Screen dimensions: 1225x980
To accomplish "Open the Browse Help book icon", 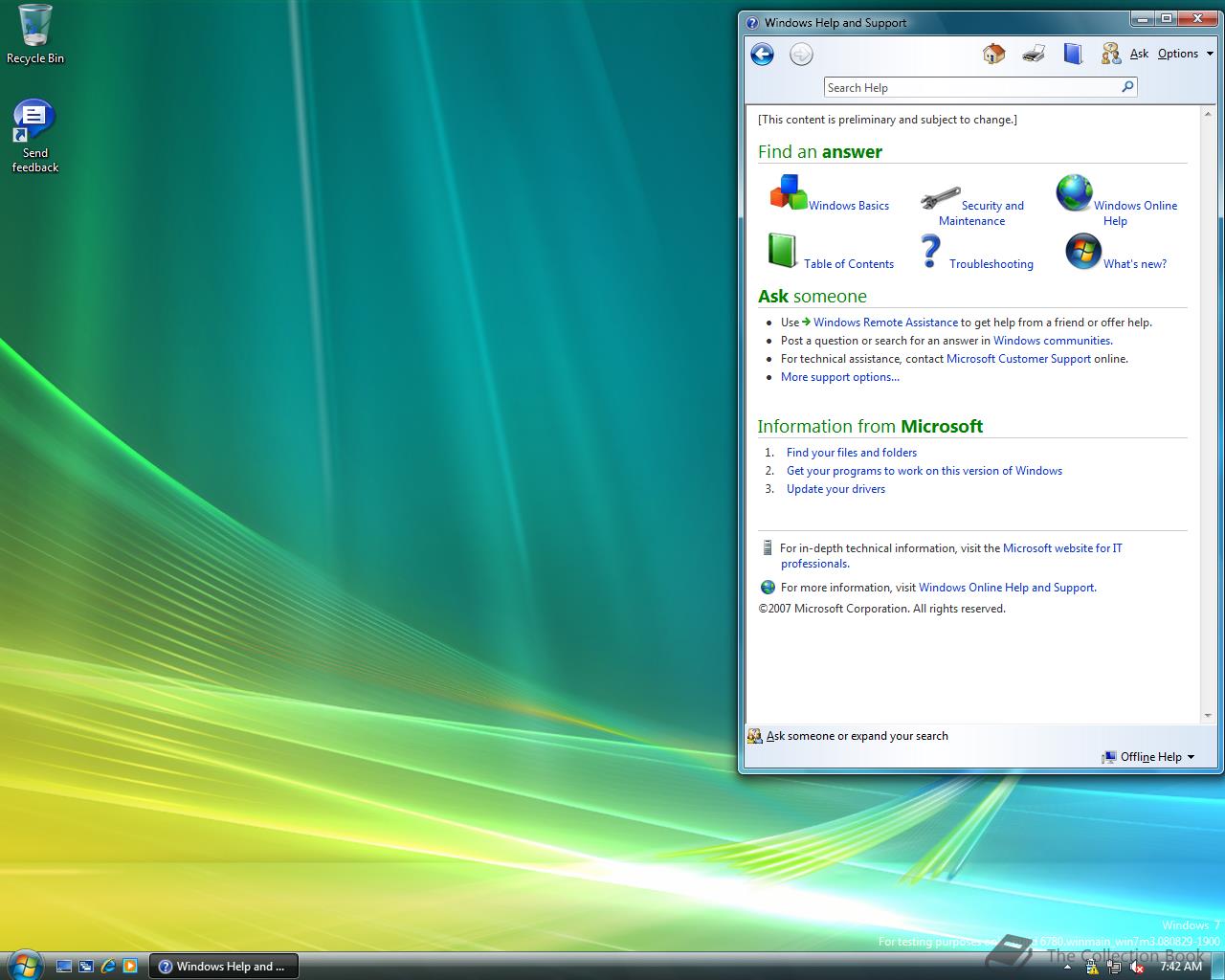I will click(x=1073, y=54).
